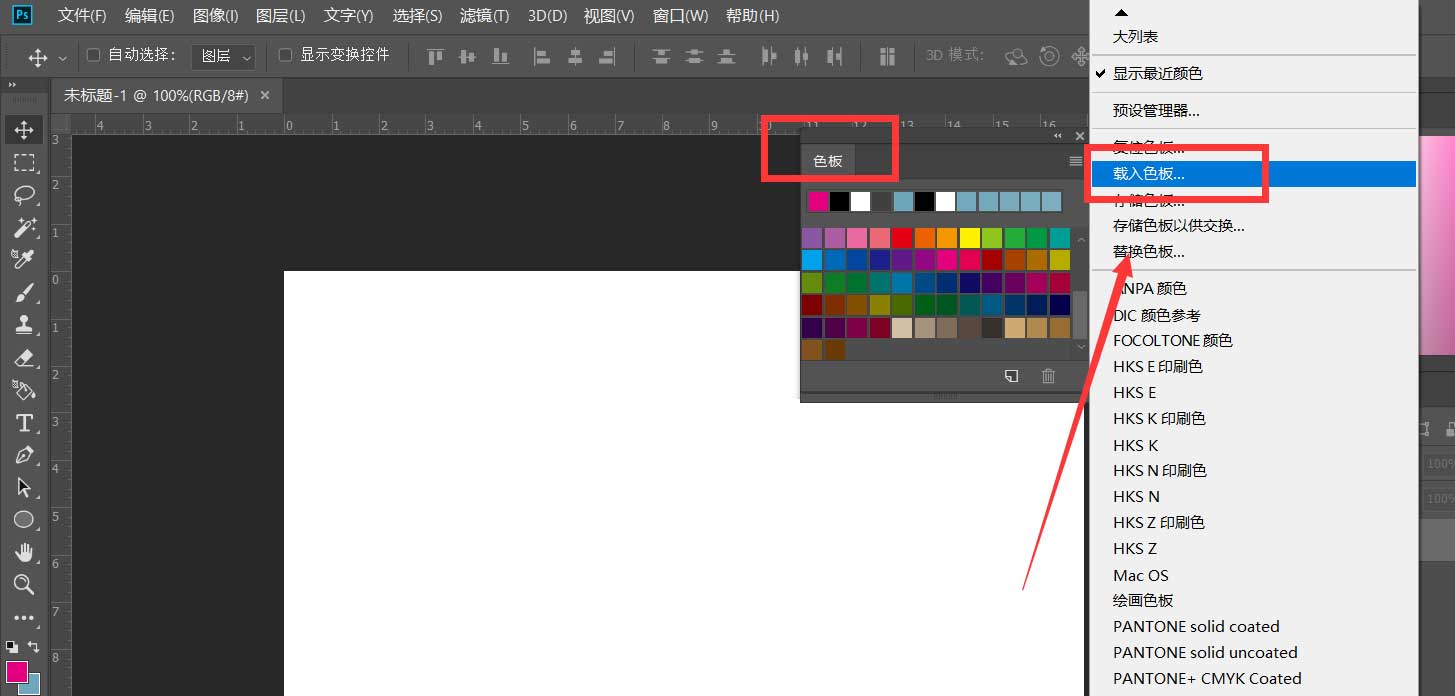Open Move tool preset picker arrow
The height and width of the screenshot is (696, 1455).
point(63,58)
